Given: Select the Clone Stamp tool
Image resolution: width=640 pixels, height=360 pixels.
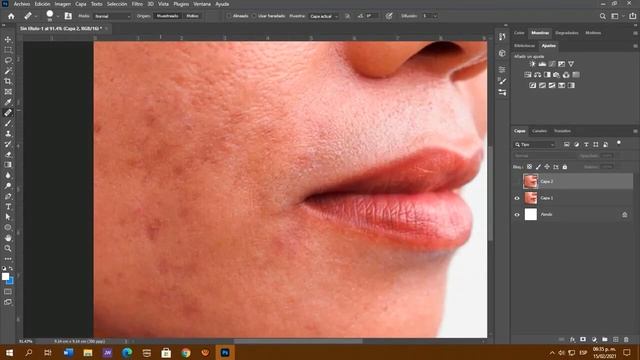Looking at the screenshot, I should (8, 133).
